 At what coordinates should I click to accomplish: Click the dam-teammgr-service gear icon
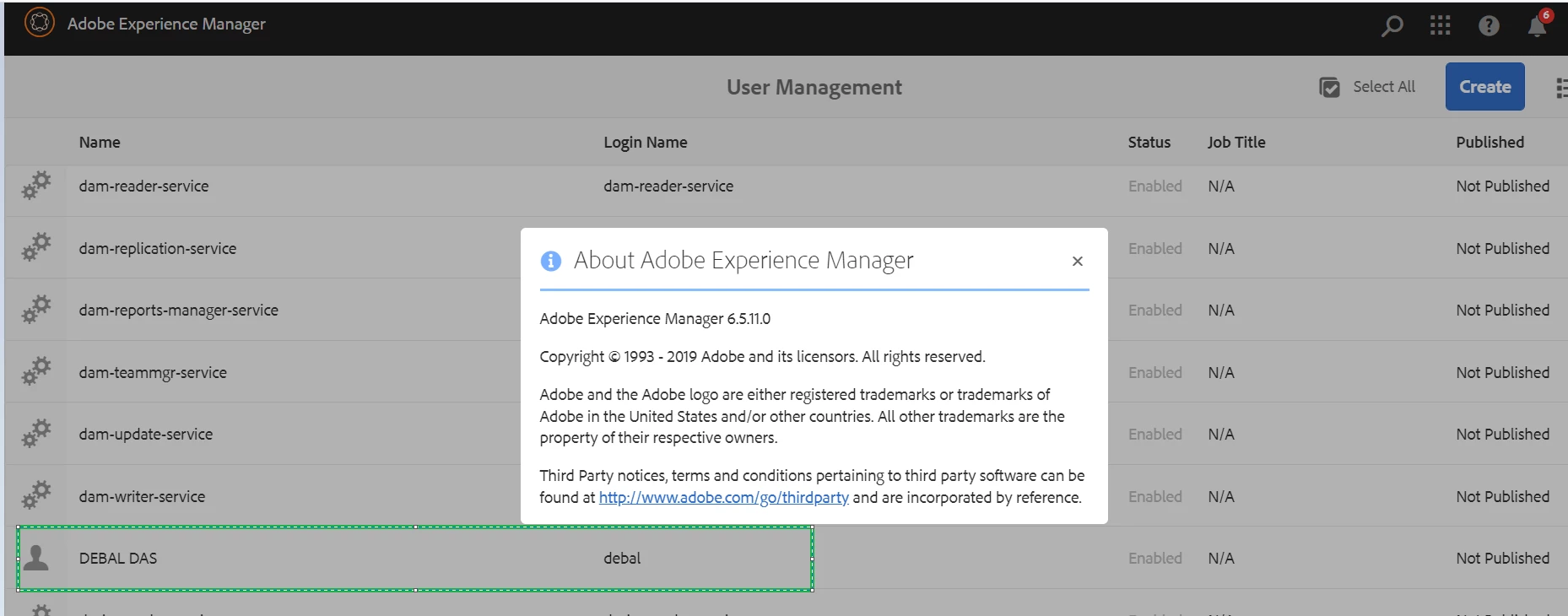tap(36, 371)
